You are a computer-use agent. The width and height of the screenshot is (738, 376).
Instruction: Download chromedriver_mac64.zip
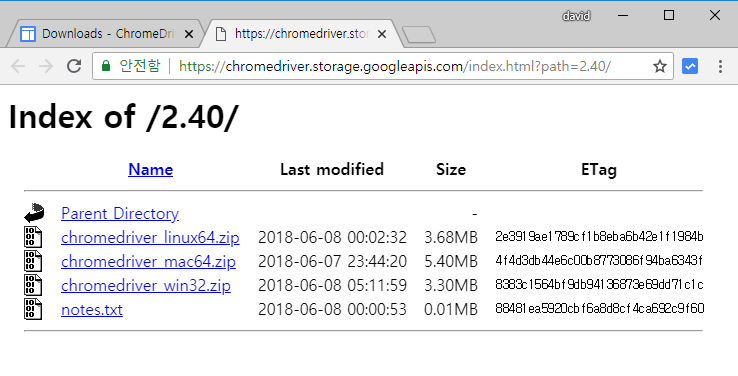click(x=148, y=262)
